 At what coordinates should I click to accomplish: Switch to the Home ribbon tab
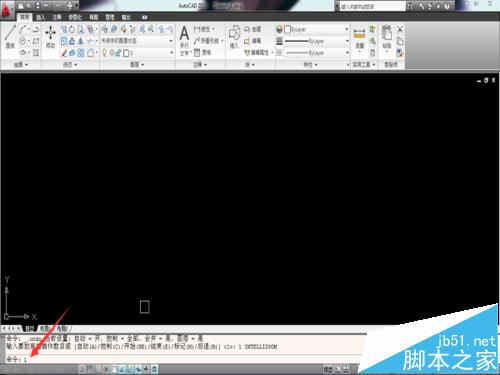pyautogui.click(x=24, y=17)
